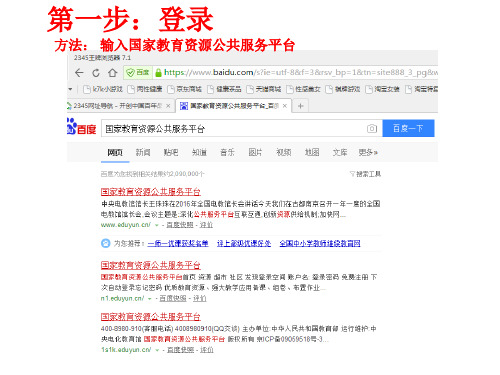Open 百度快照 for the 1s1k.eduyun.cn result

180,350
